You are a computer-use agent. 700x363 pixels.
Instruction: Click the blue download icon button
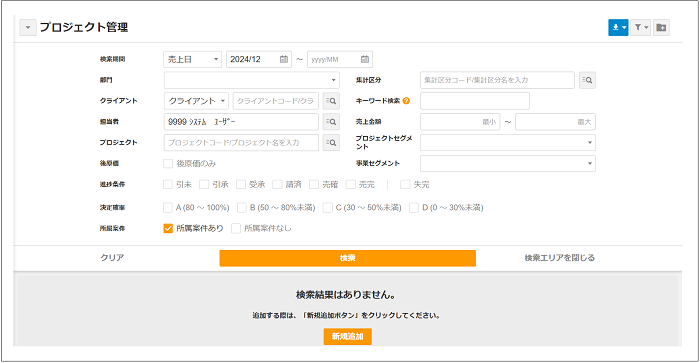point(618,27)
